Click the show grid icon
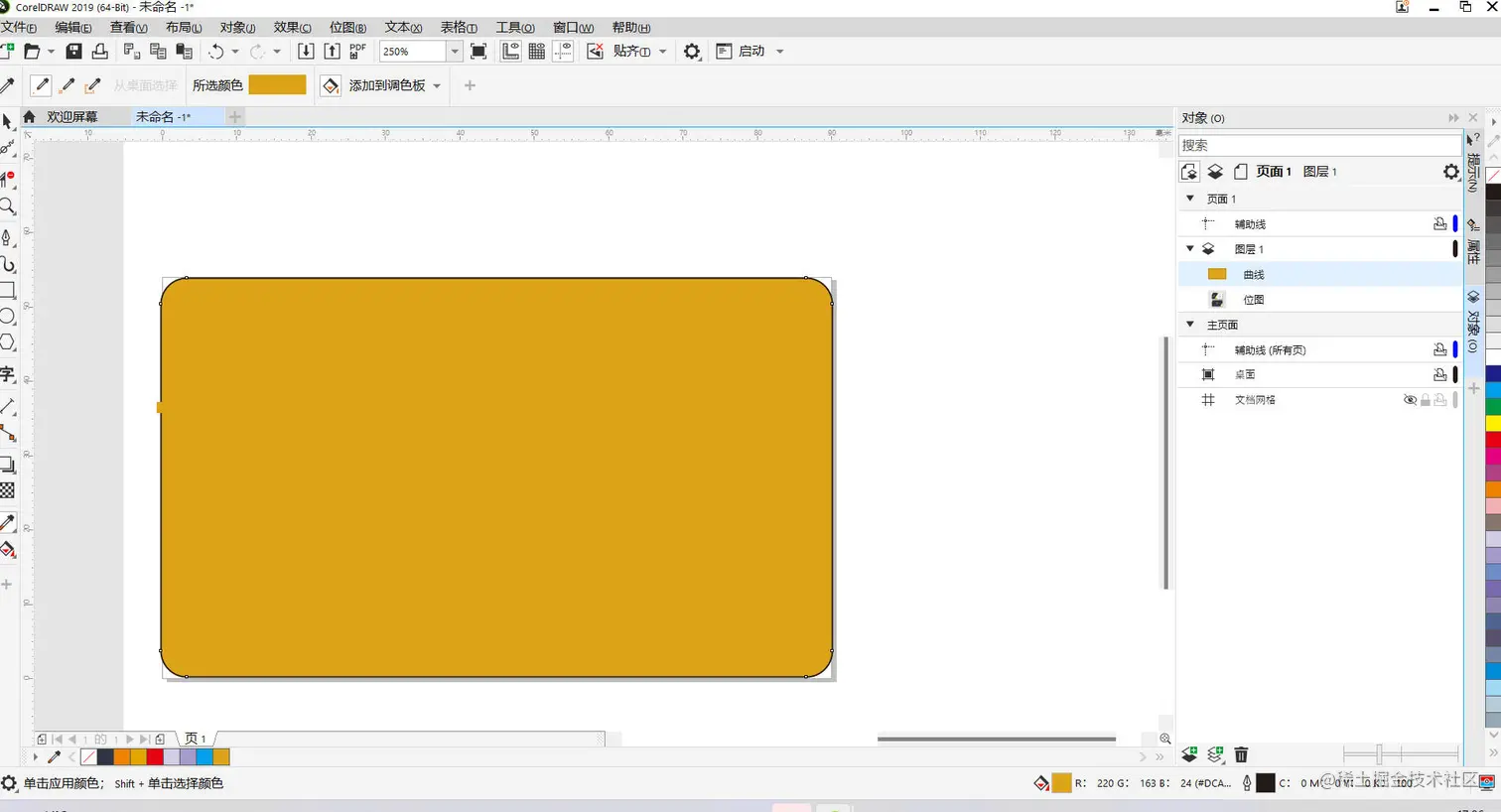Viewport: 1501px width, 812px height. (x=536, y=52)
